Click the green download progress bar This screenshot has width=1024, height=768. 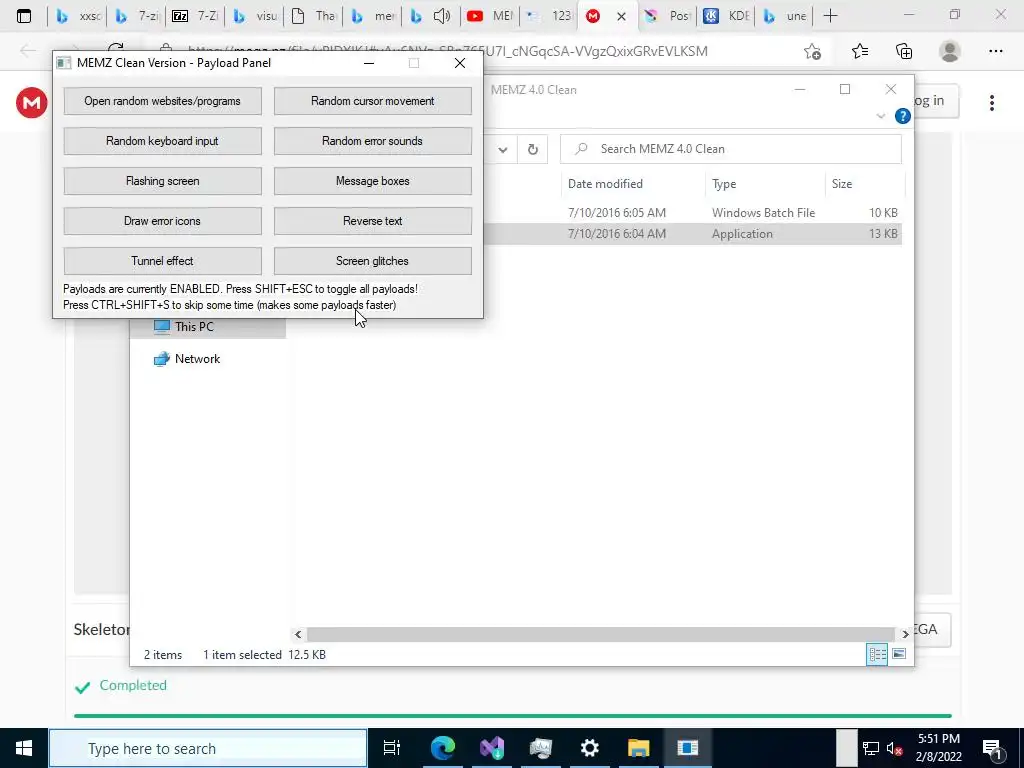(x=513, y=716)
